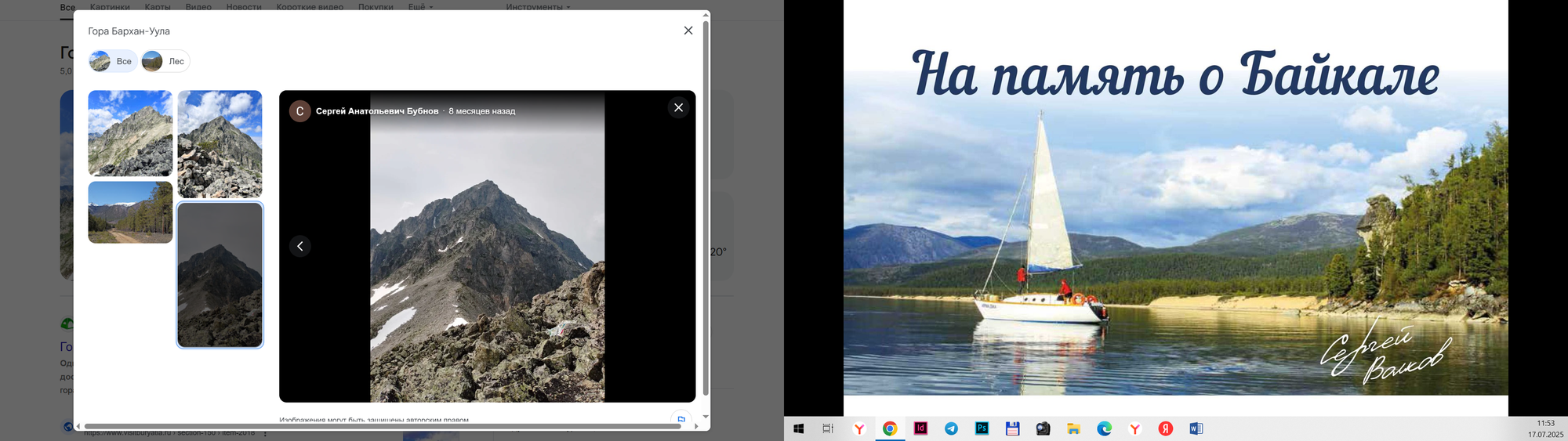Click the globe favicon beside visitburyatia.ru
1568x441 pixels.
pyautogui.click(x=68, y=427)
